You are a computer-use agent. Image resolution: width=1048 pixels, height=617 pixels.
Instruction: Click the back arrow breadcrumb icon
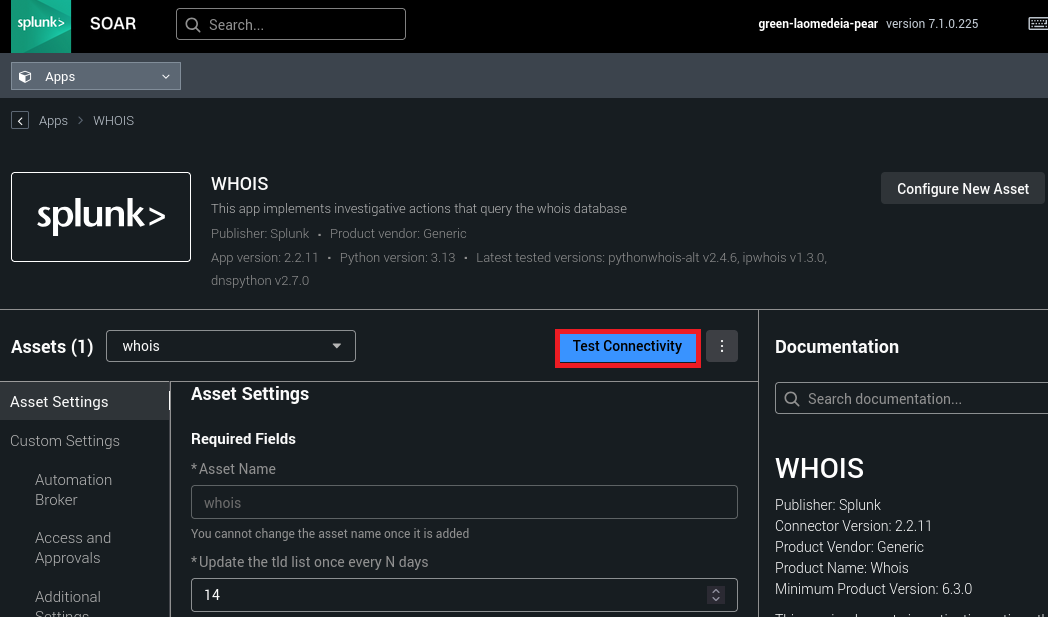20,120
